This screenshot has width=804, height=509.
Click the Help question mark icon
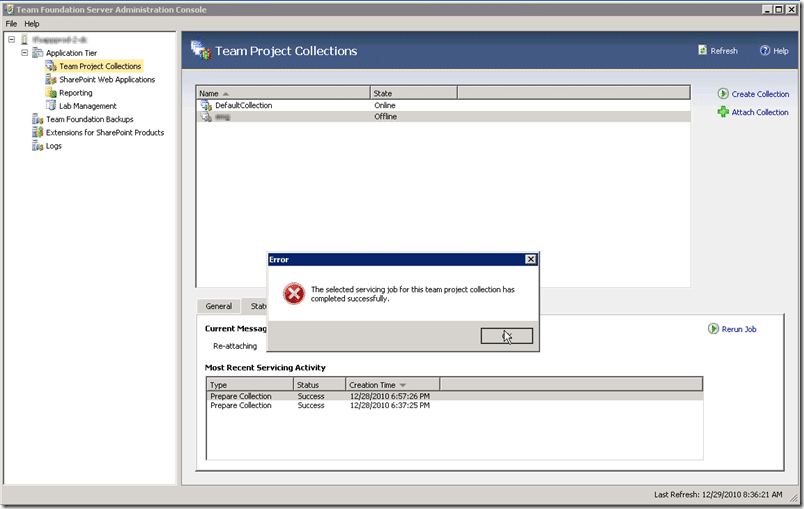(x=765, y=50)
